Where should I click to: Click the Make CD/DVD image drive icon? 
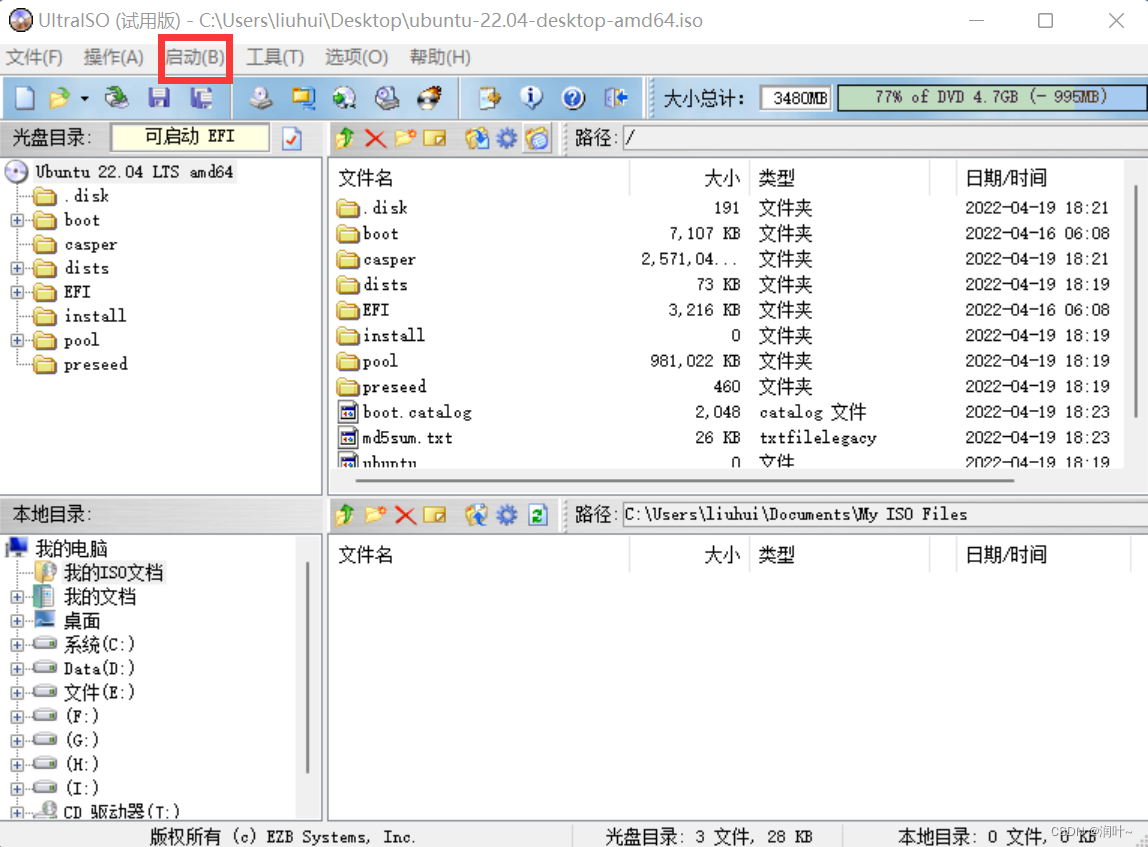[261, 97]
